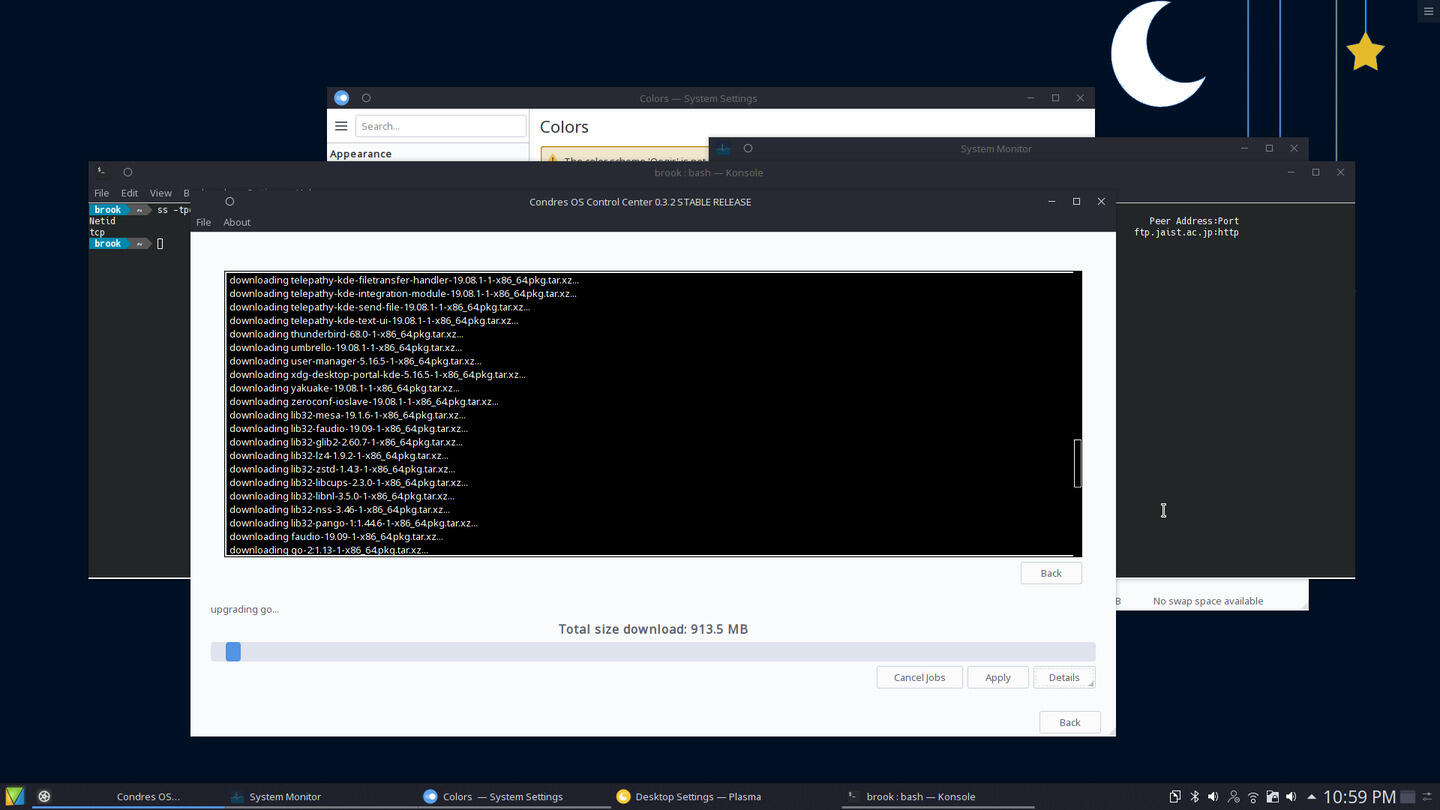This screenshot has height=810, width=1440.
Task: Open desktop hamburger menu at top-right corner
Action: coord(1428,11)
